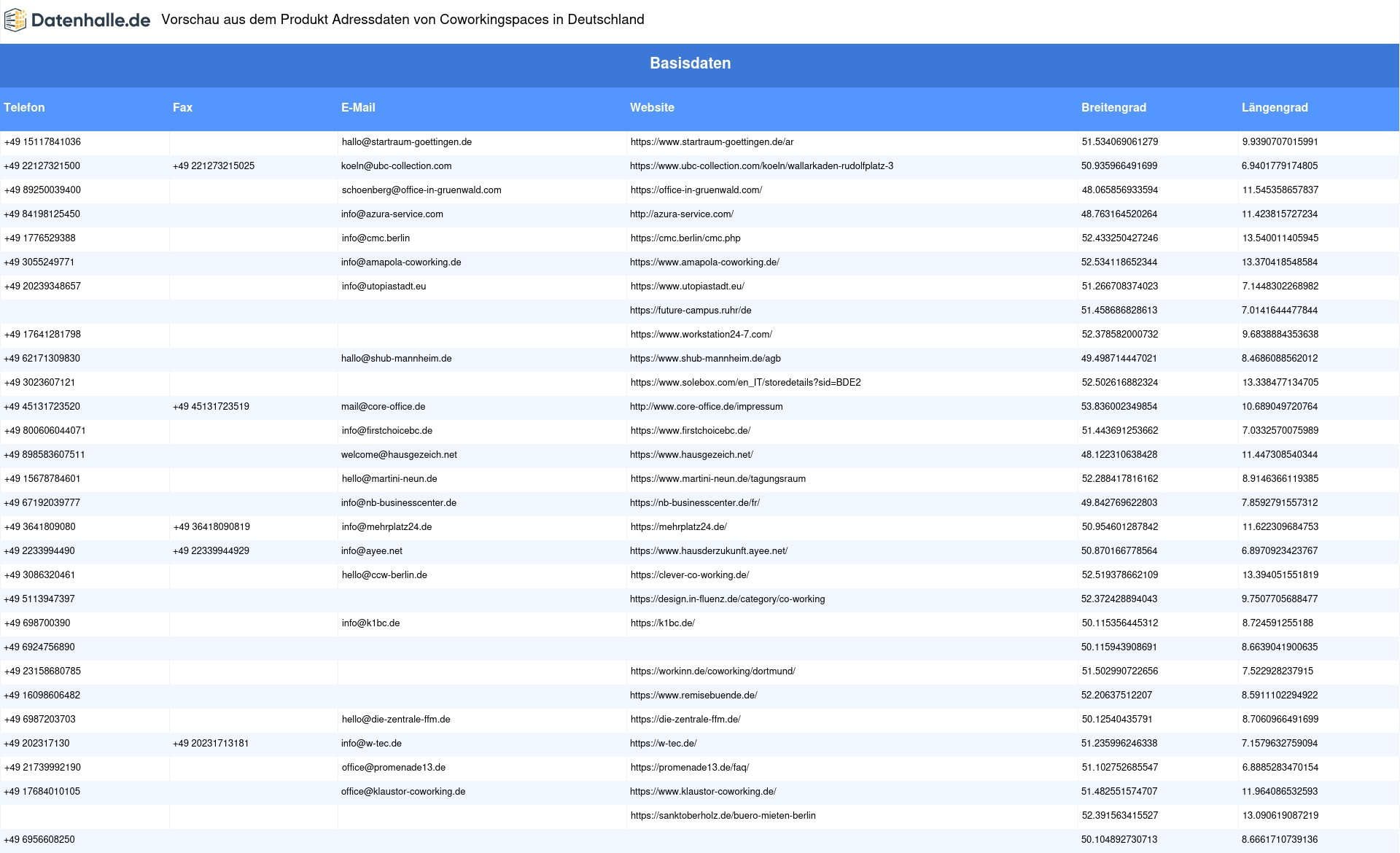
Task: Select longitude value 8.6661710739136
Action: [x=1280, y=840]
